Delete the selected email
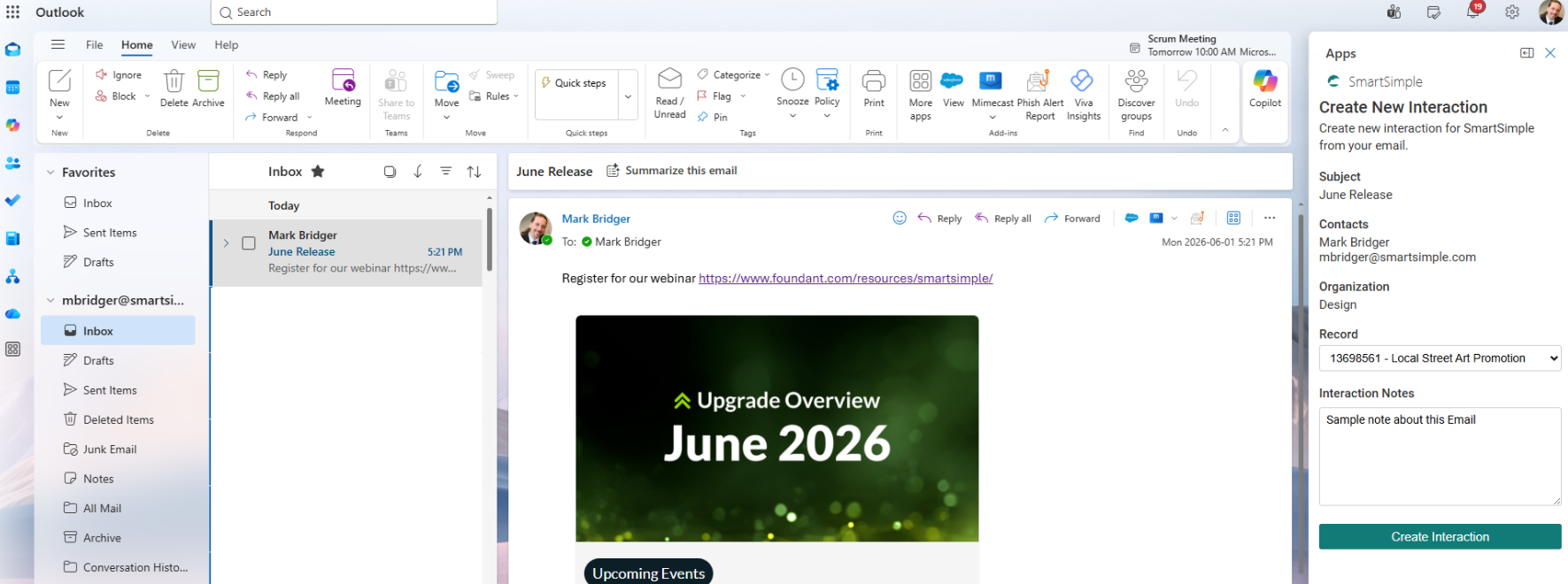The image size is (1568, 584). point(174,81)
